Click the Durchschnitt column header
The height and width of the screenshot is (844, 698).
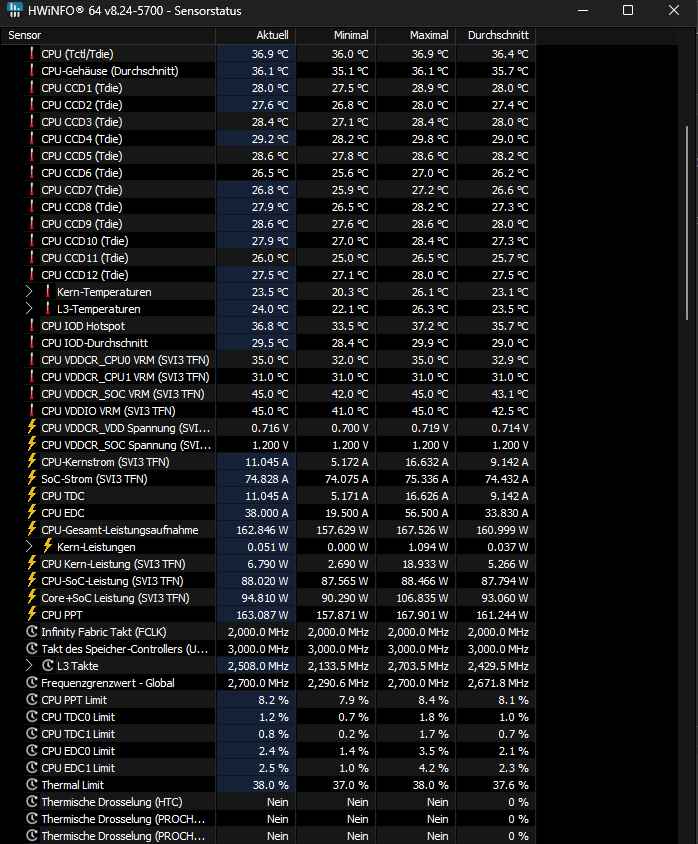tap(496, 35)
